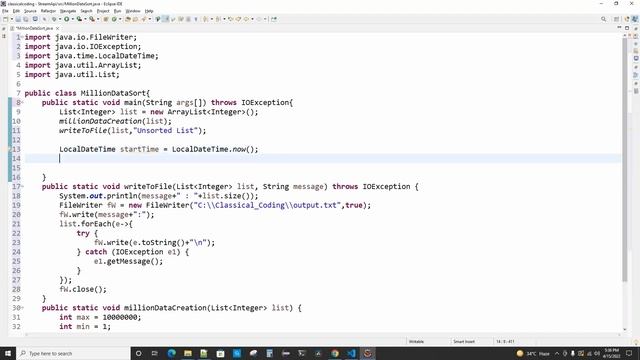This screenshot has width=640, height=360.
Task: Click the Save toolbar icon
Action: tap(18, 19)
